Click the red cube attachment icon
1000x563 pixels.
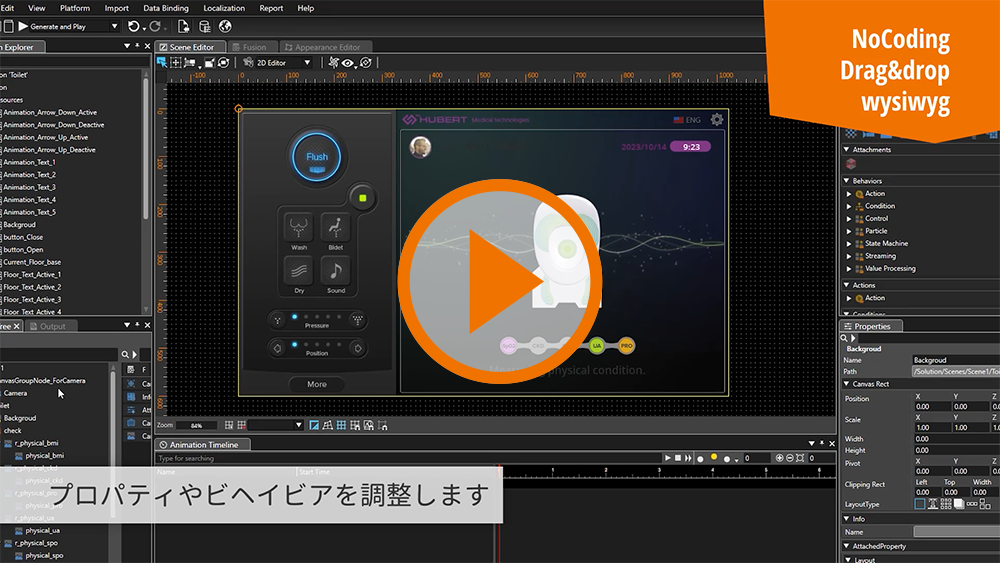tap(851, 164)
